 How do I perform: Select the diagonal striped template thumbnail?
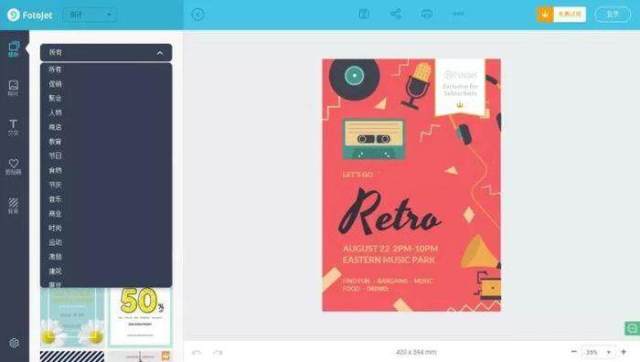click(72, 356)
